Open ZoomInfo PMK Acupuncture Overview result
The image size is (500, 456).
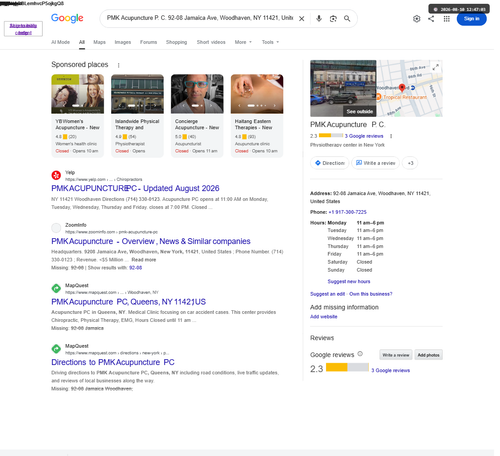[151, 241]
